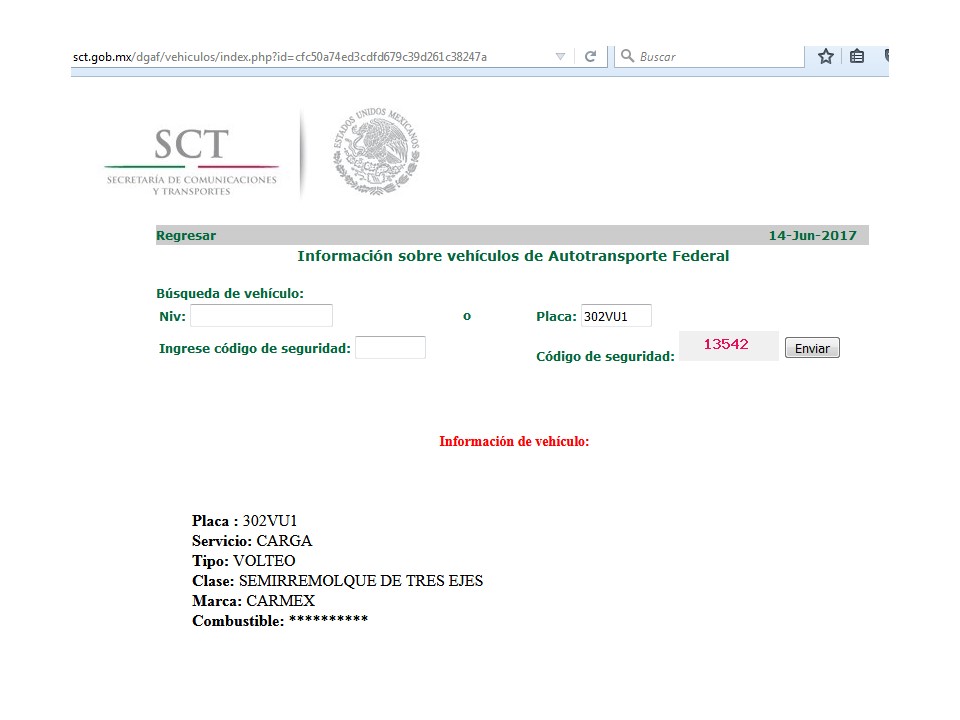Click the Buscar browser search field

718,57
